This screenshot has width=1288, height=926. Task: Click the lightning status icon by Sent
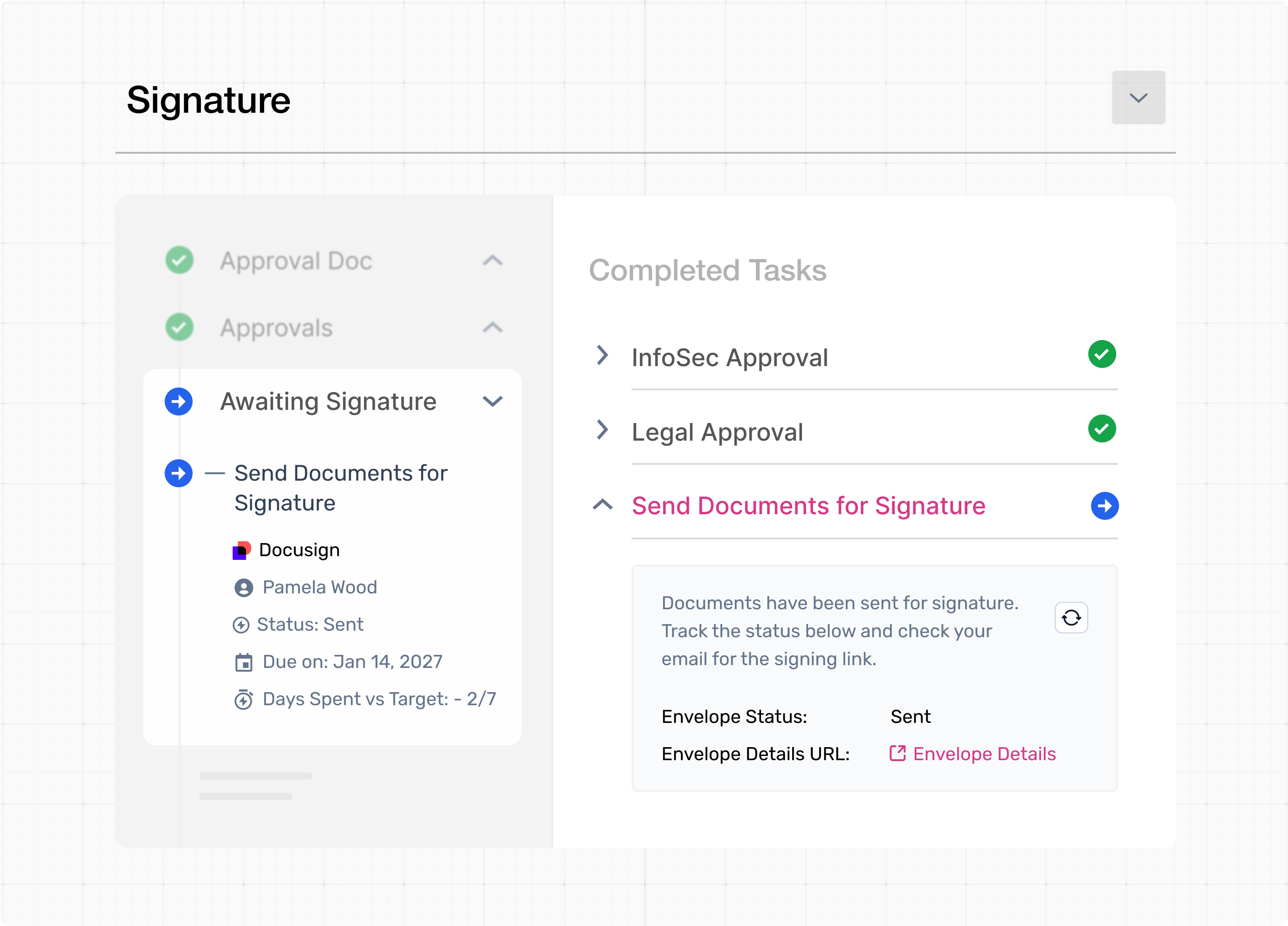[241, 625]
